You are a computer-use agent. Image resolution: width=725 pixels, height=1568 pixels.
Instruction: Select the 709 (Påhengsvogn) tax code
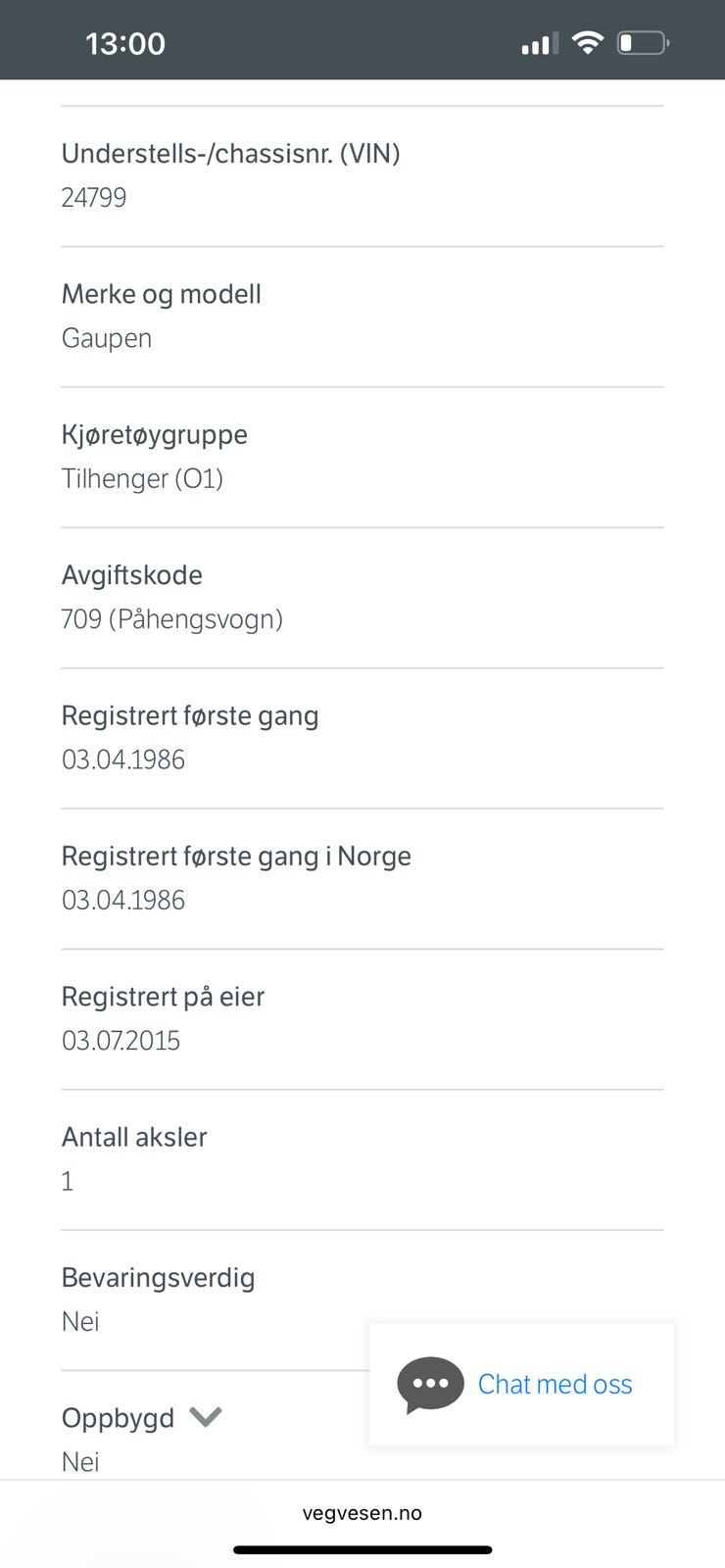tap(172, 619)
